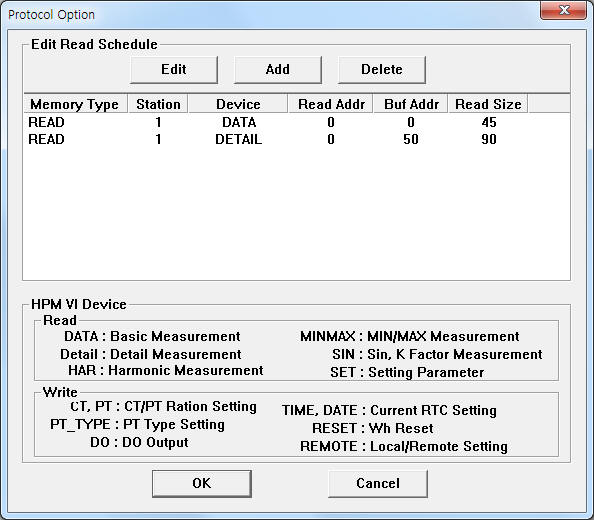Select the DETAIL device cell
Image resolution: width=594 pixels, height=520 pixels.
(x=238, y=139)
